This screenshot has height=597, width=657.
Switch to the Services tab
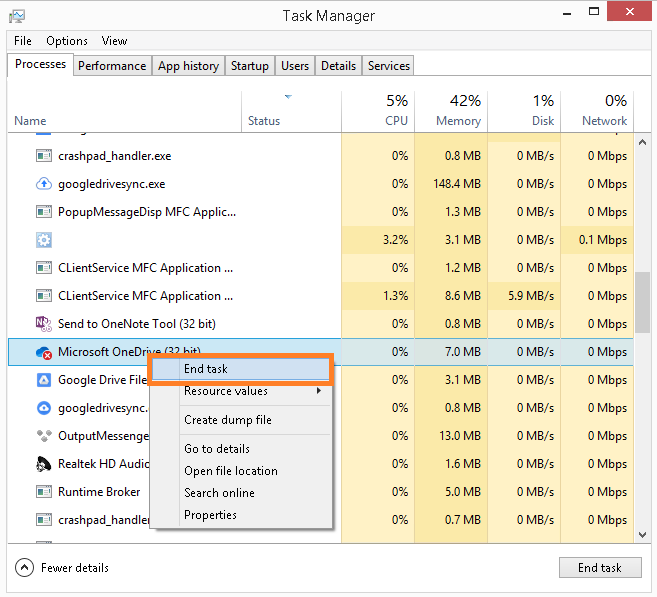coord(389,66)
